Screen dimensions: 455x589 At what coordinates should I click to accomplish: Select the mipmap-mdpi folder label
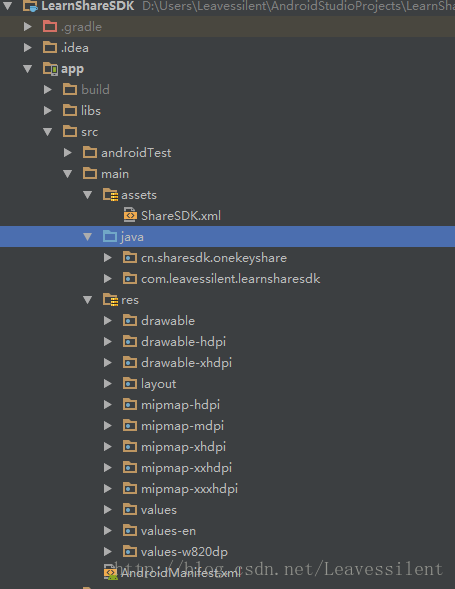[182, 426]
